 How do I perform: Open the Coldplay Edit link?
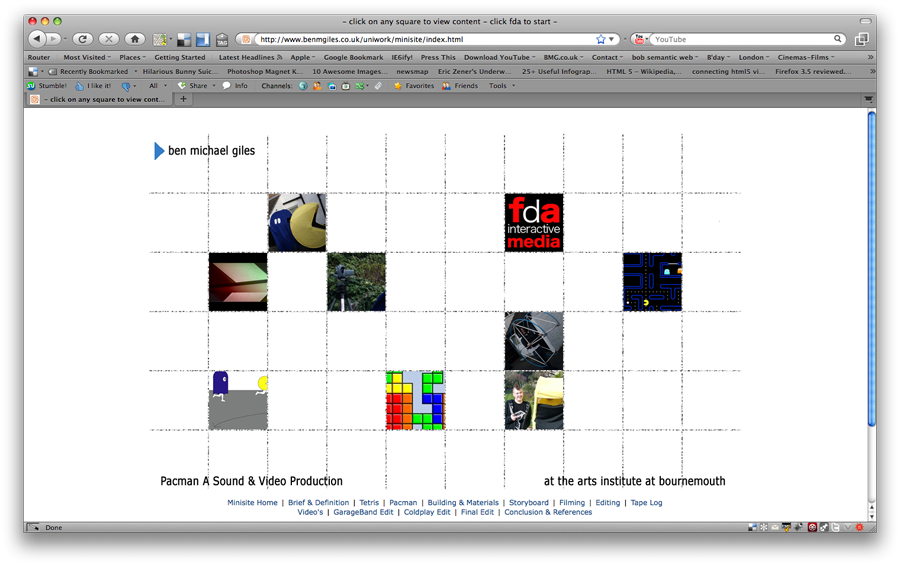427,512
